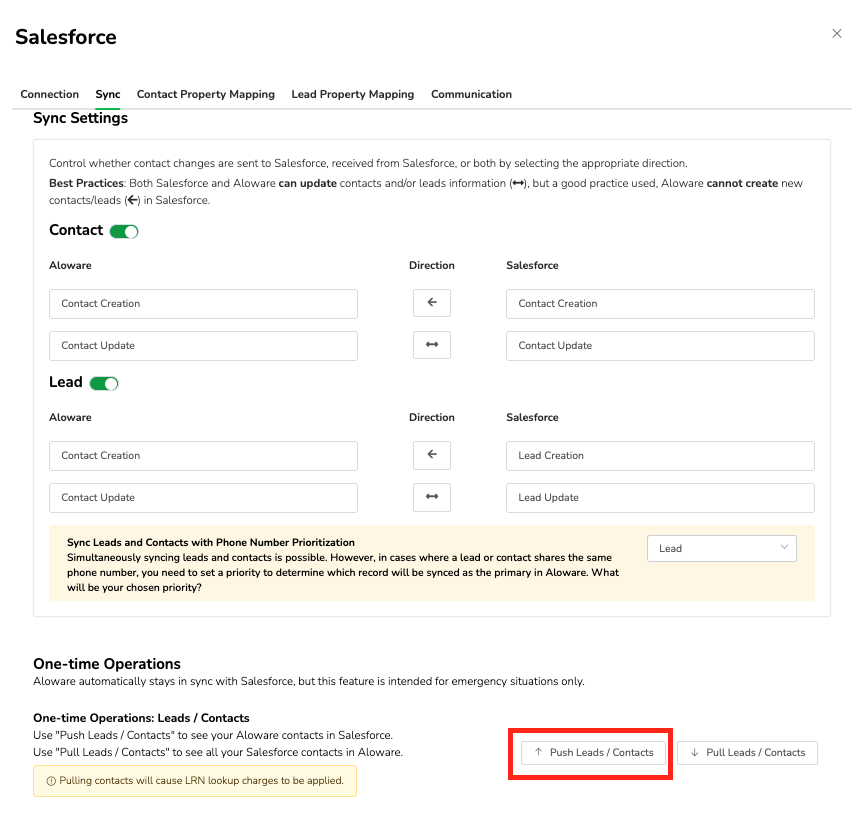Image resolution: width=860 pixels, height=817 pixels.
Task: Go to the Communication tab
Action: point(471,94)
